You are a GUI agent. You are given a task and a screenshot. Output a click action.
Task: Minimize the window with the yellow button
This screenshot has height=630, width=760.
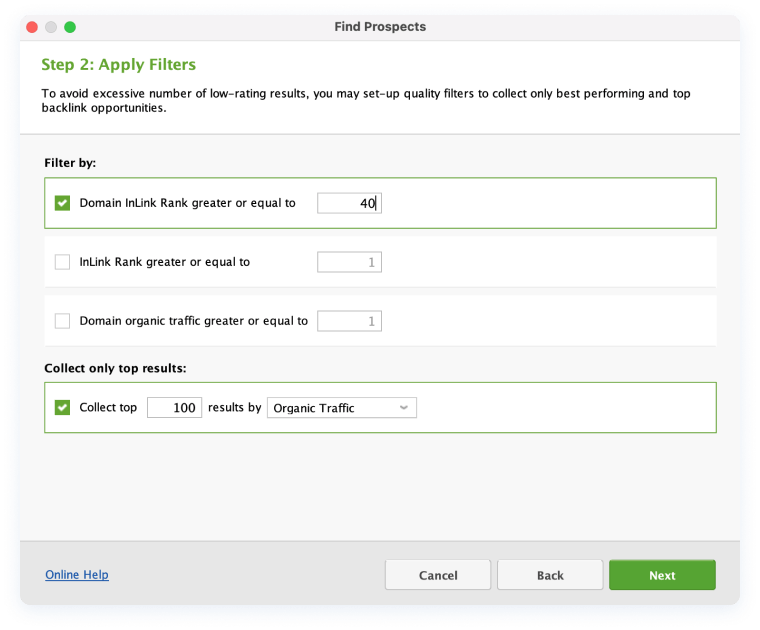pos(51,27)
